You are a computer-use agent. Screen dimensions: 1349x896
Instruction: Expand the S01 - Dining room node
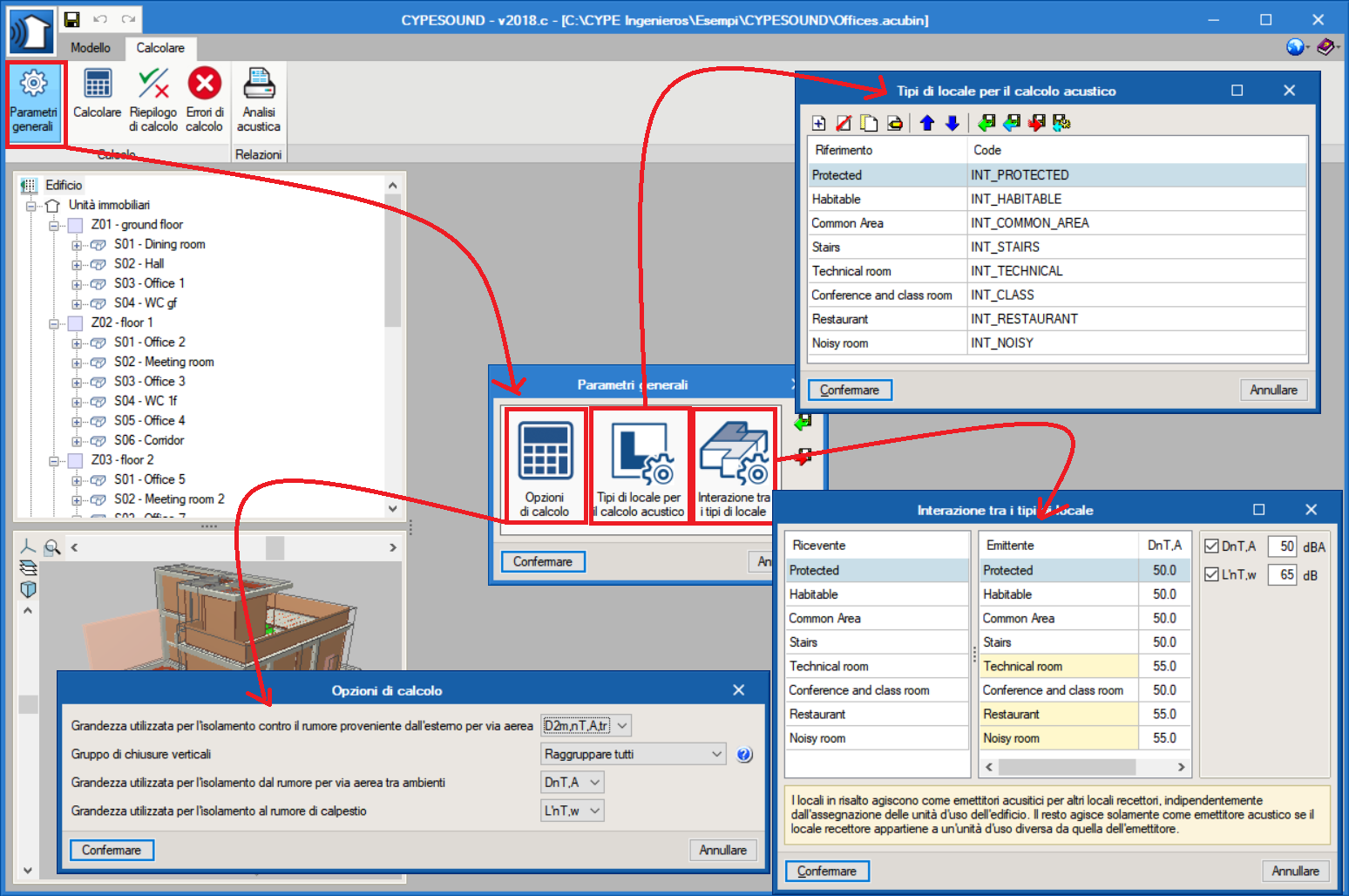click(x=77, y=245)
